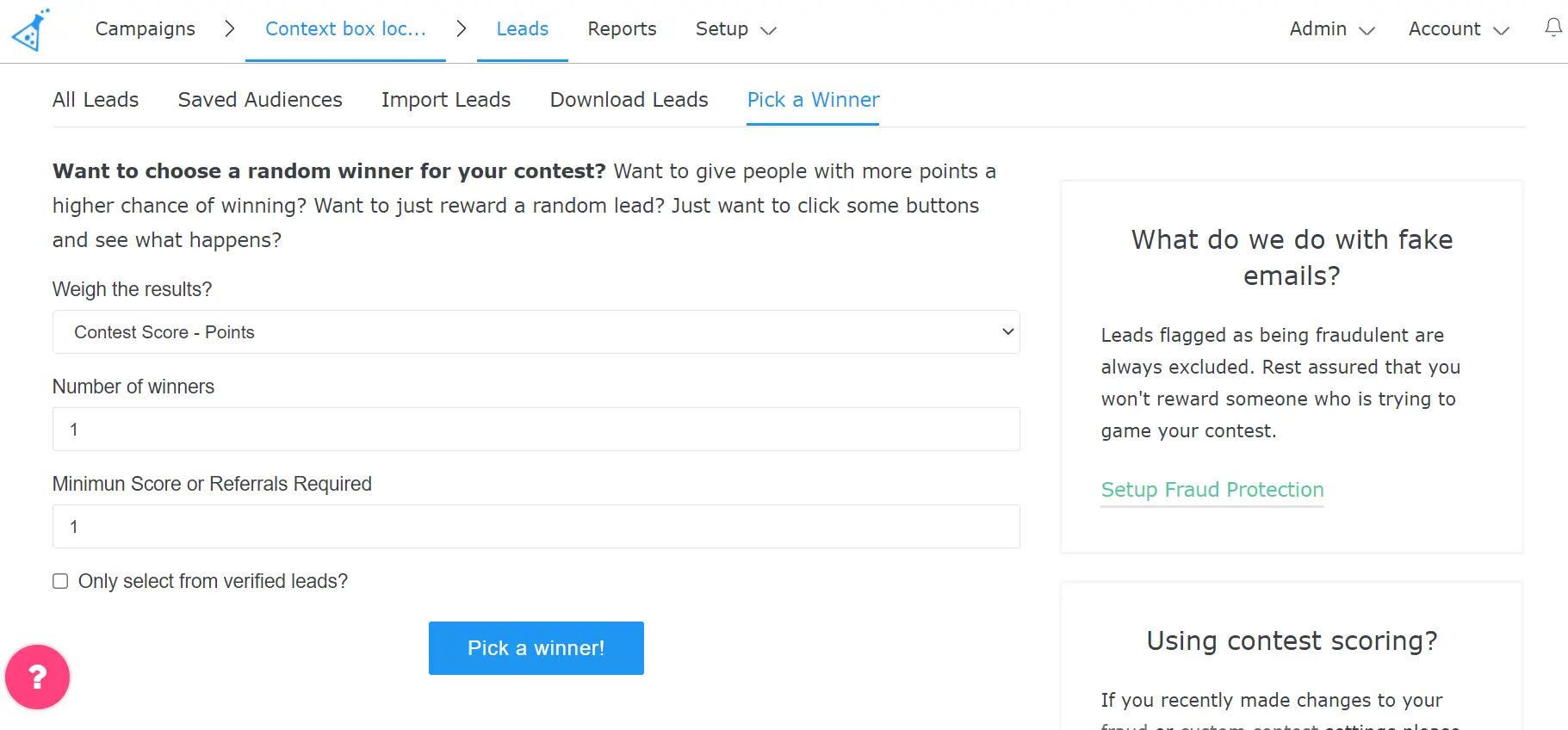Expand the Setup menu
Image resolution: width=1568 pixels, height=730 pixels.
pos(735,29)
